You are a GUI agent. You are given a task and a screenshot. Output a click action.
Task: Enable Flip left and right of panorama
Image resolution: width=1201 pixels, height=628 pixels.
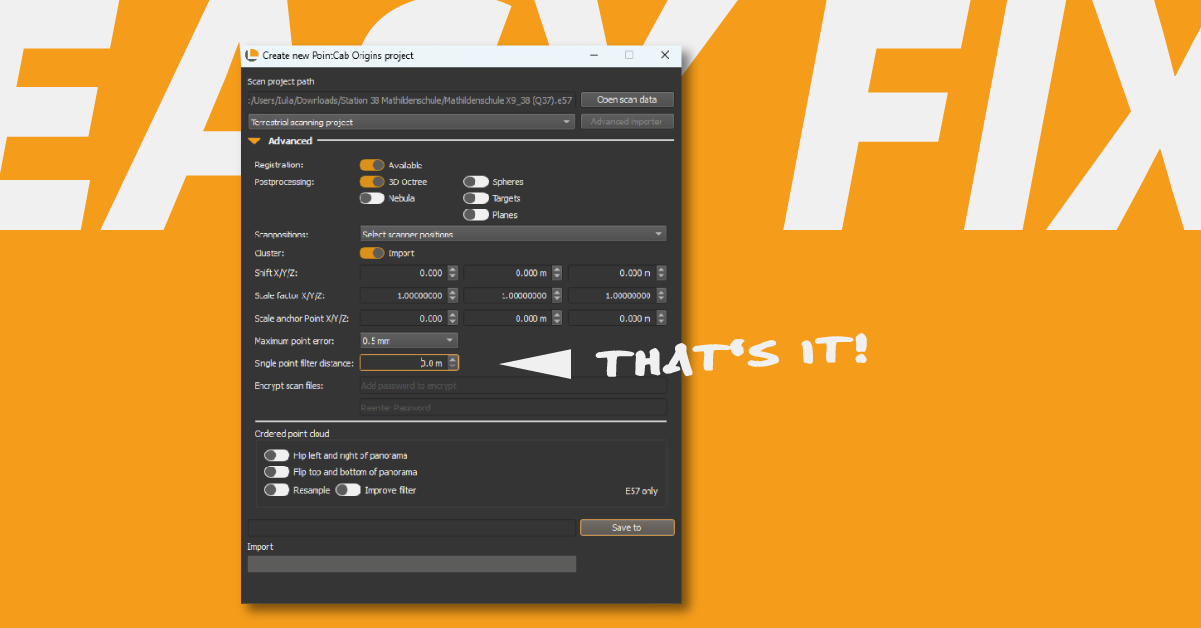click(276, 455)
